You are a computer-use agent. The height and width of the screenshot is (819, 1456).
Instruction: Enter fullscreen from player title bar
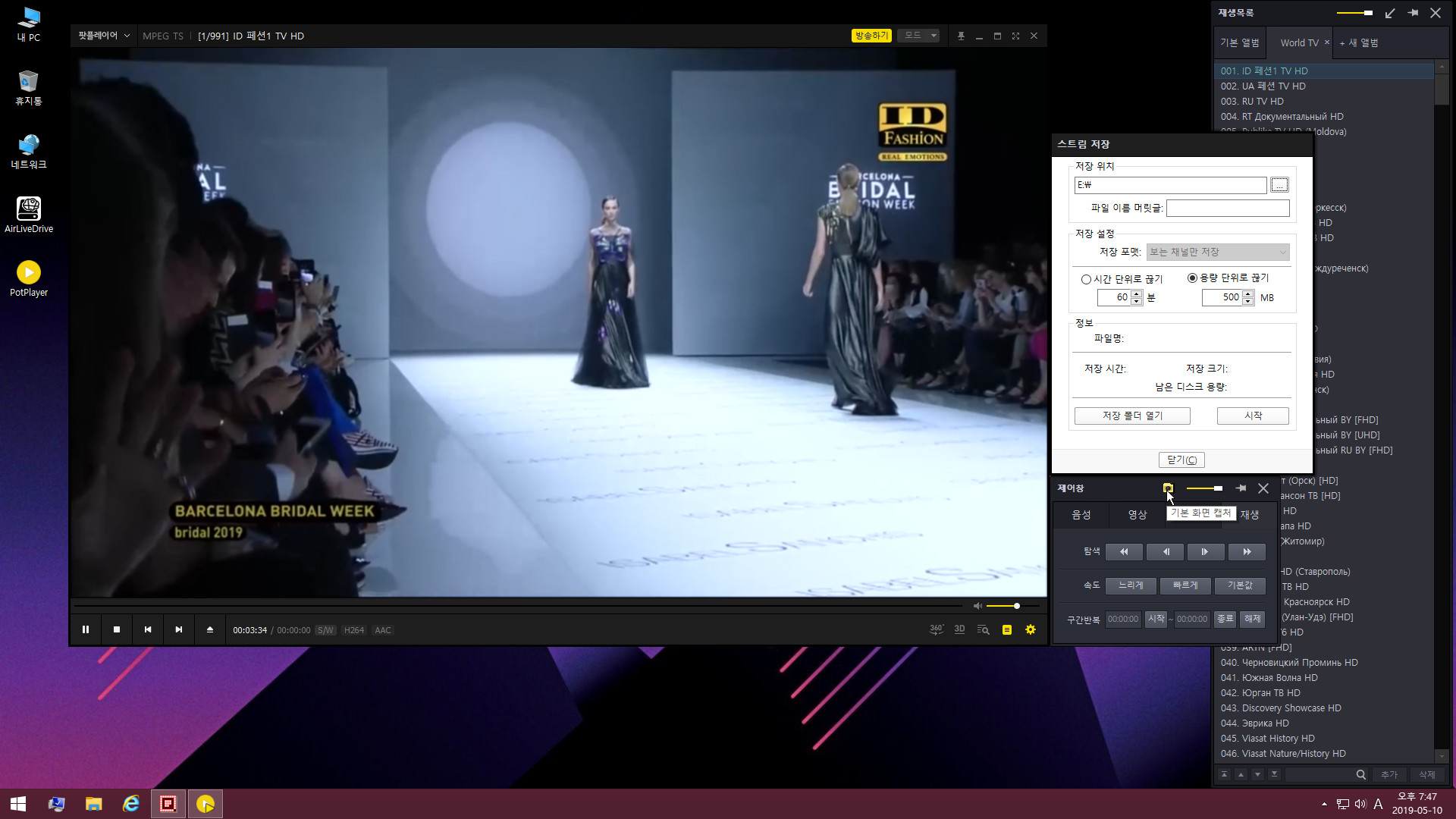1015,36
